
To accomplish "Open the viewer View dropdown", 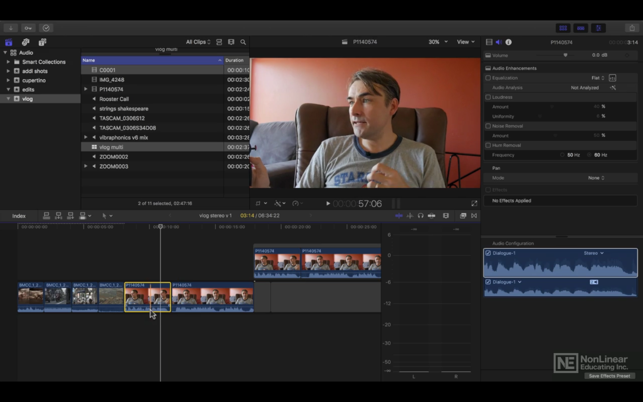I will point(465,42).
